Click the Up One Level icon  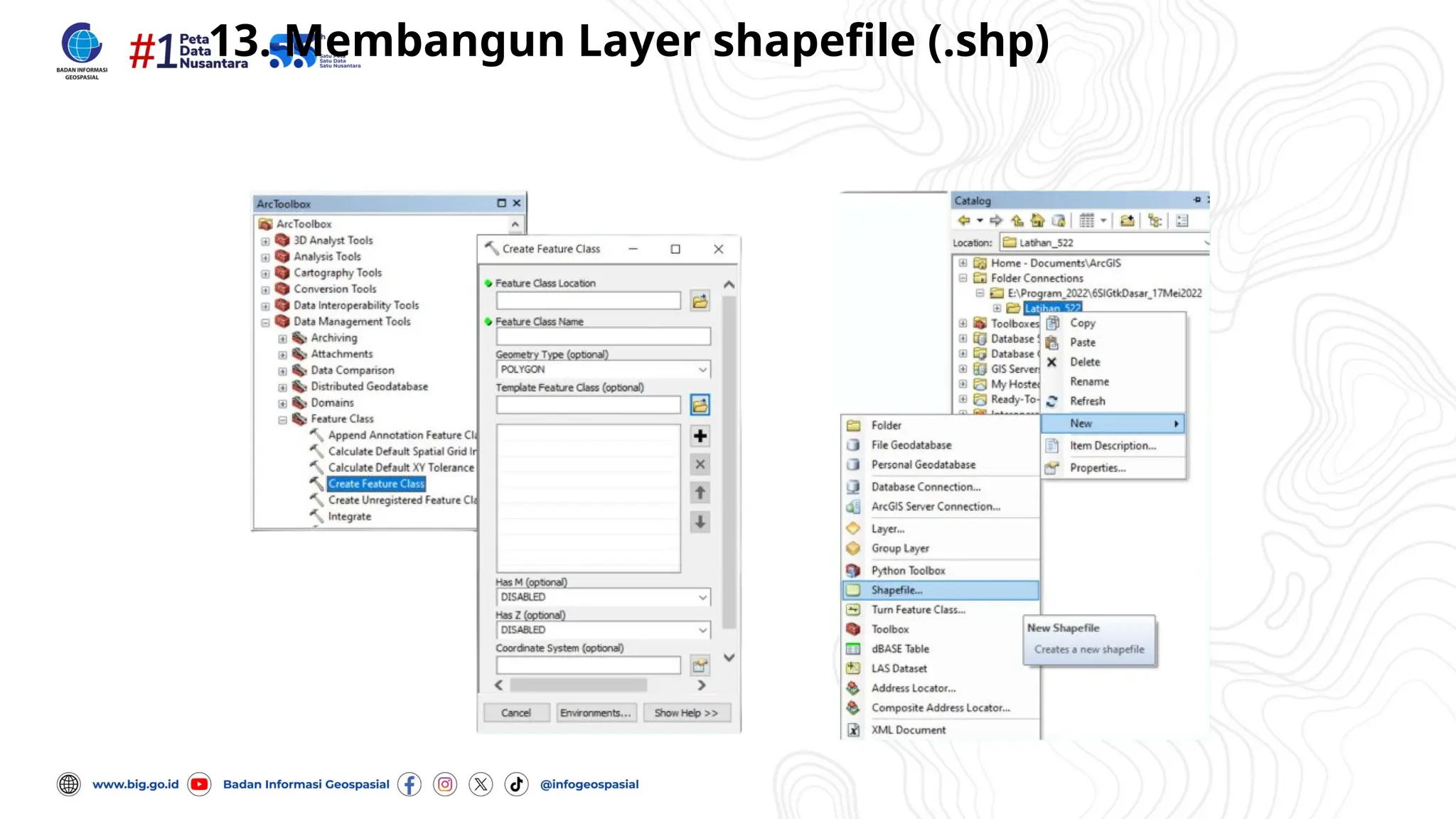coord(1017,220)
